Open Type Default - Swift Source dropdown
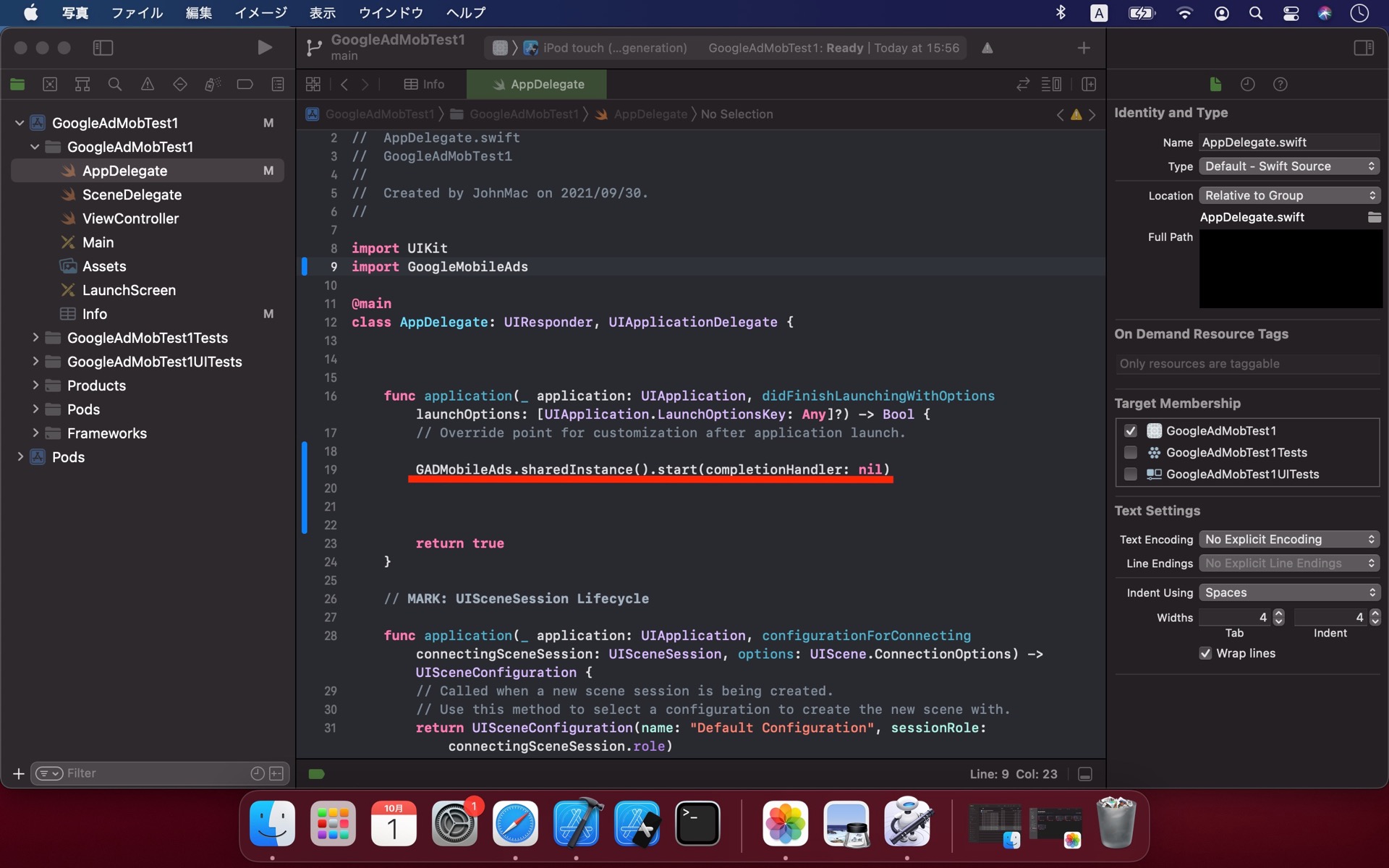The image size is (1389, 868). [x=1289, y=166]
